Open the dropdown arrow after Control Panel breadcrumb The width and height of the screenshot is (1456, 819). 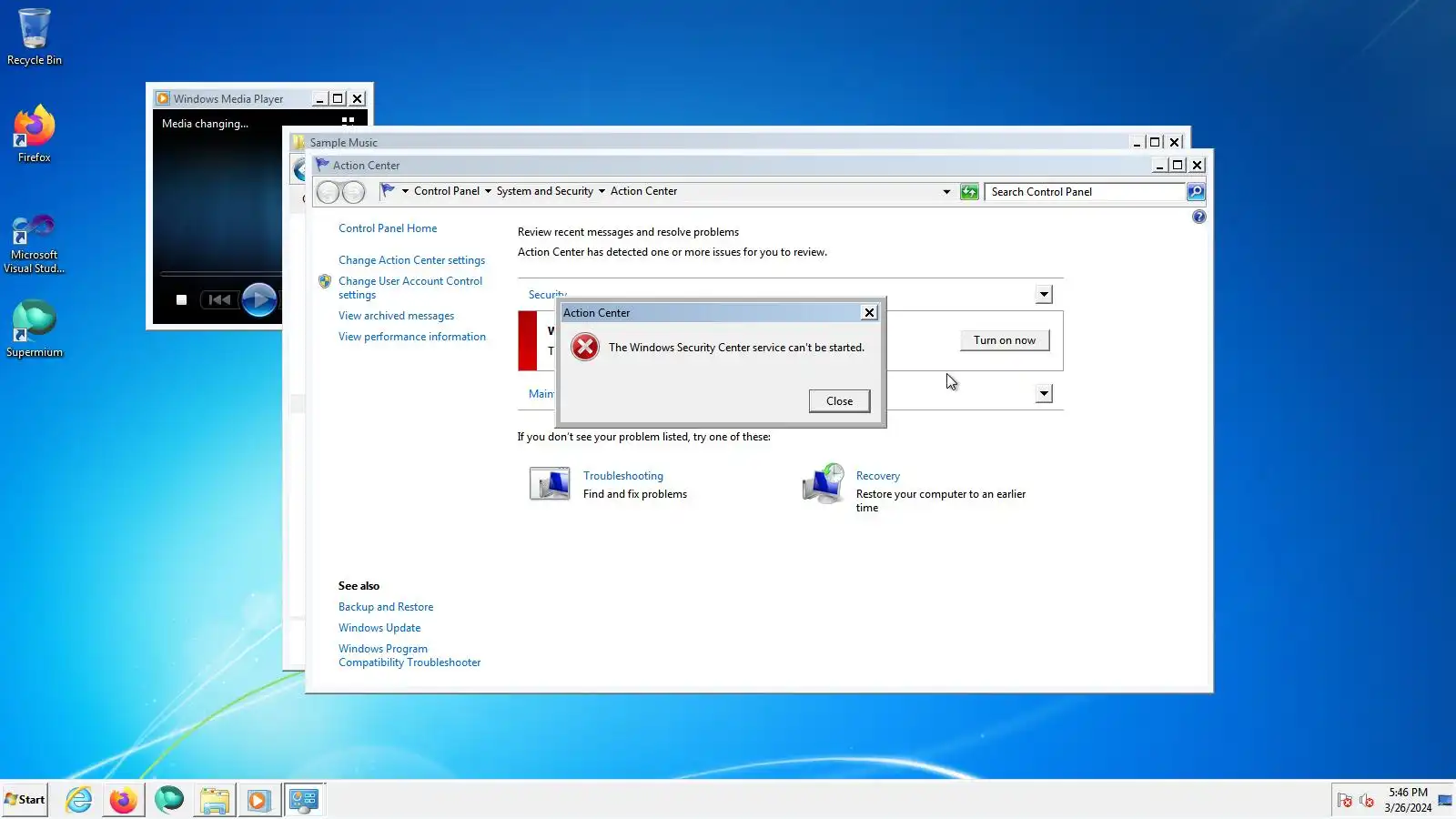click(x=488, y=191)
